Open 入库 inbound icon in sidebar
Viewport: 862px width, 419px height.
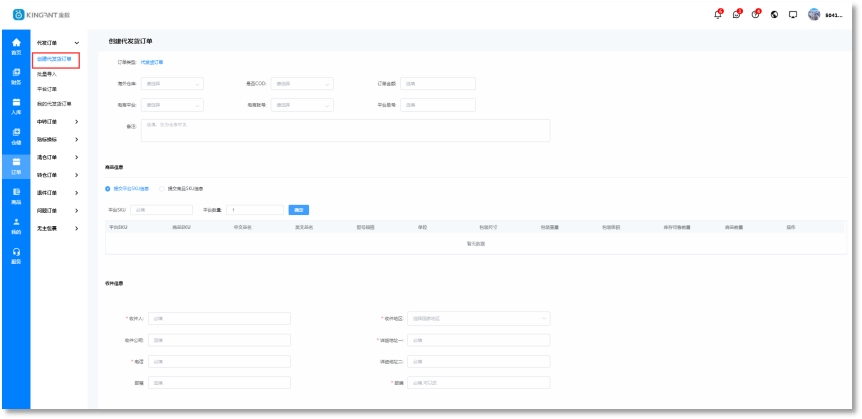click(x=16, y=106)
